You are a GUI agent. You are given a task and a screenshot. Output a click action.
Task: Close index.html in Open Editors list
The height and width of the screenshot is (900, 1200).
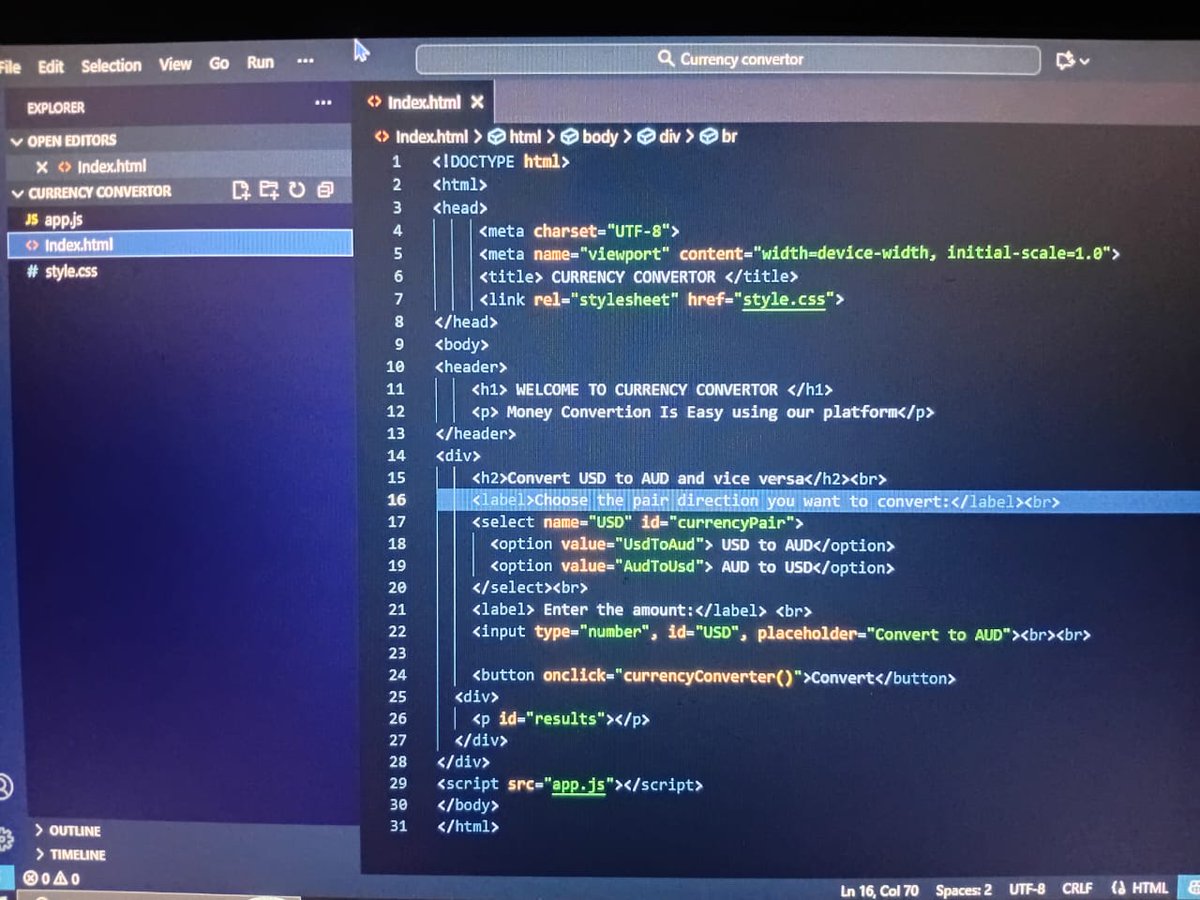(x=42, y=167)
